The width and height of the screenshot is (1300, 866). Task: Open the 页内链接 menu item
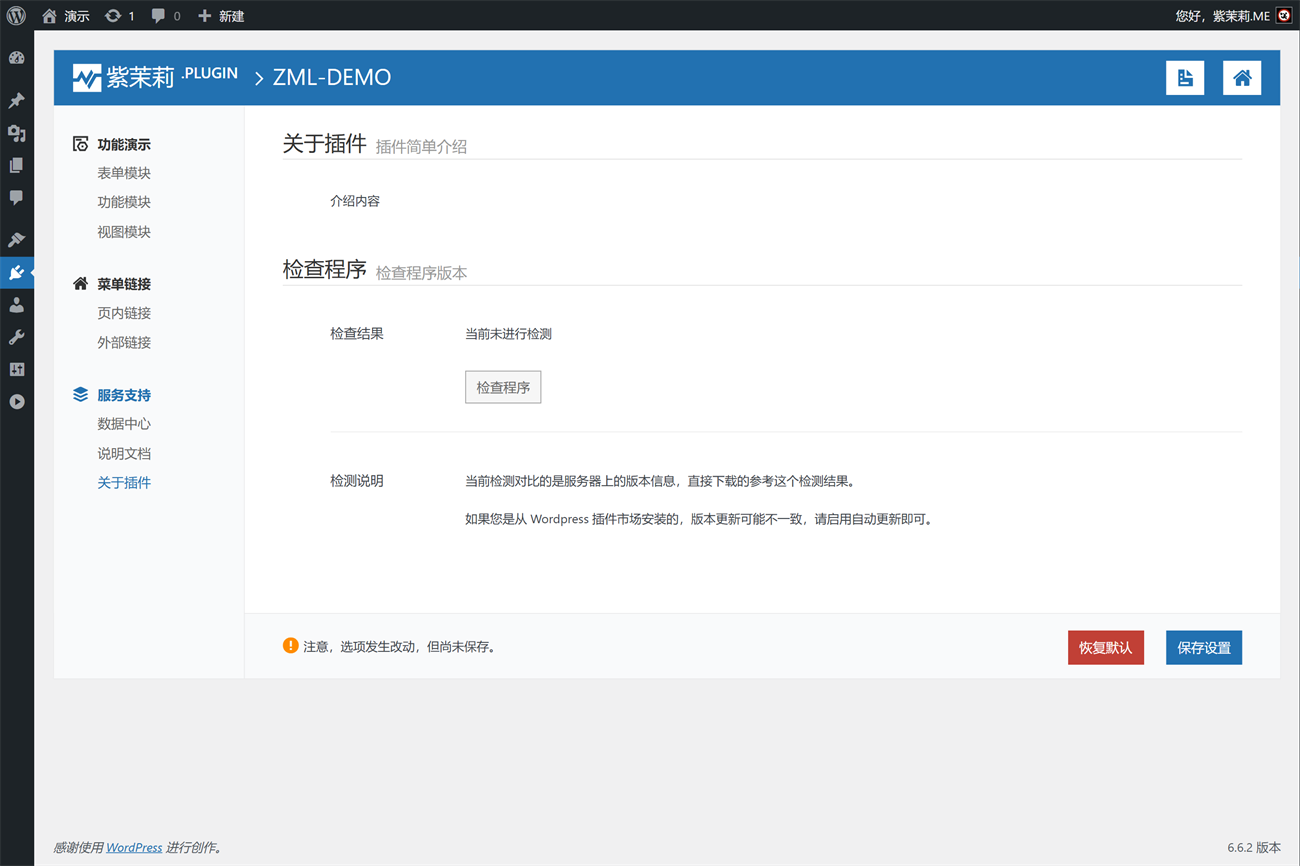tap(124, 313)
